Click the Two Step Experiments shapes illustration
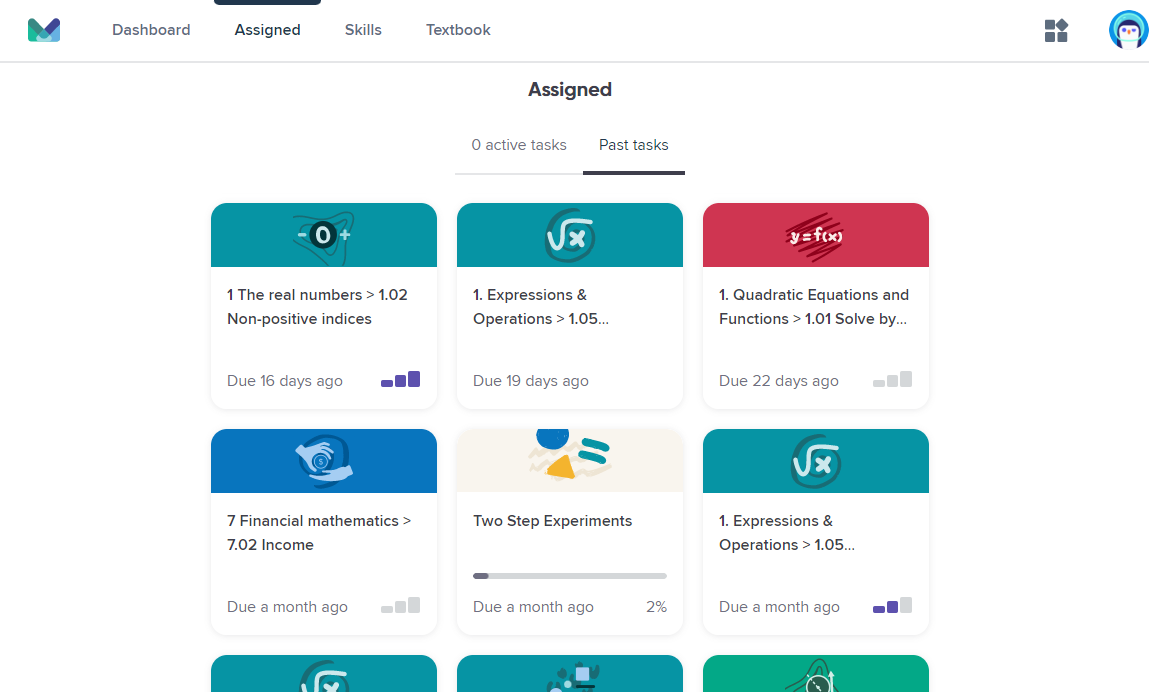Screen dimensions: 1149x692 [x=569, y=455]
